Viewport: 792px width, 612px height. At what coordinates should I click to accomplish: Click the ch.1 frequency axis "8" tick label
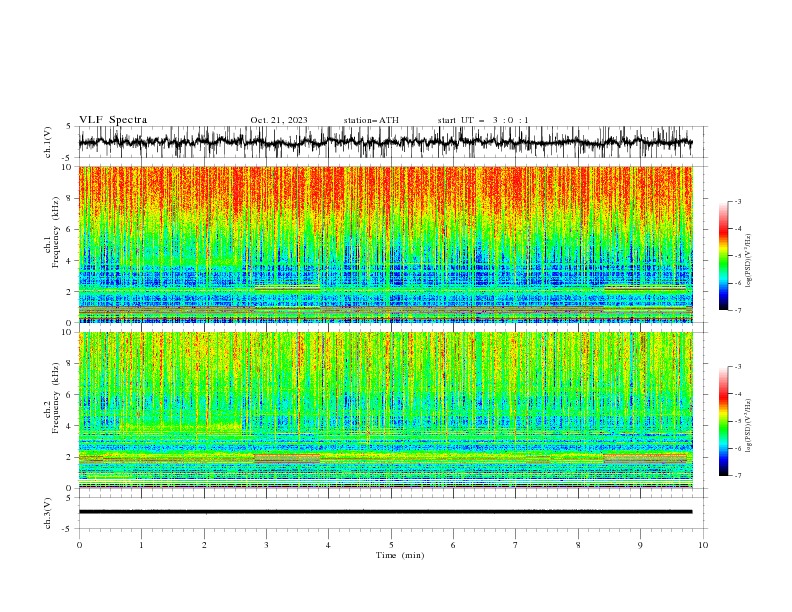(70, 198)
